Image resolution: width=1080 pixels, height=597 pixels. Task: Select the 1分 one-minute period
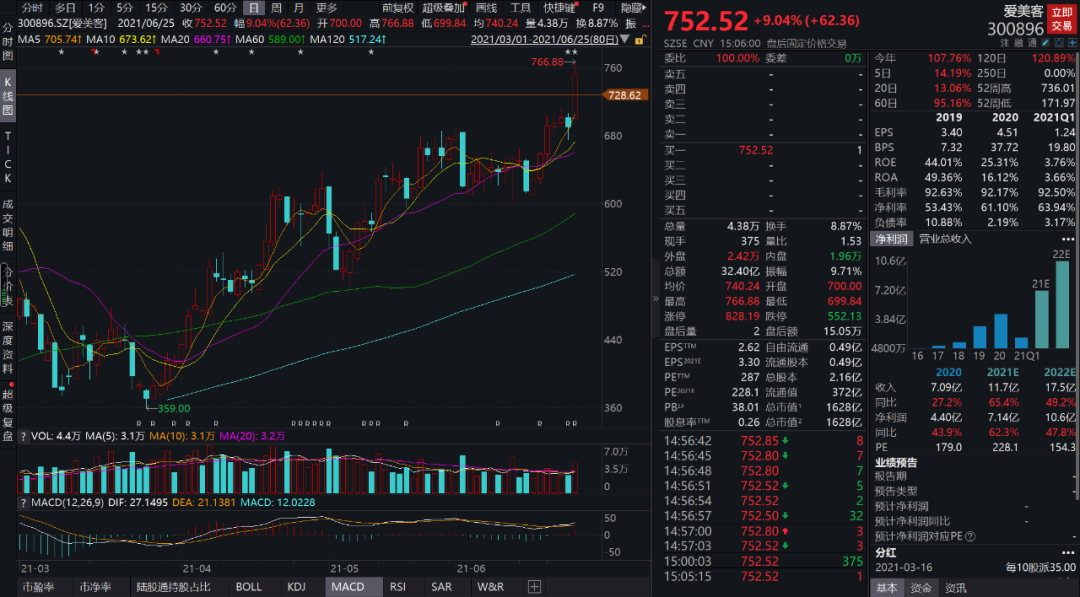point(96,8)
